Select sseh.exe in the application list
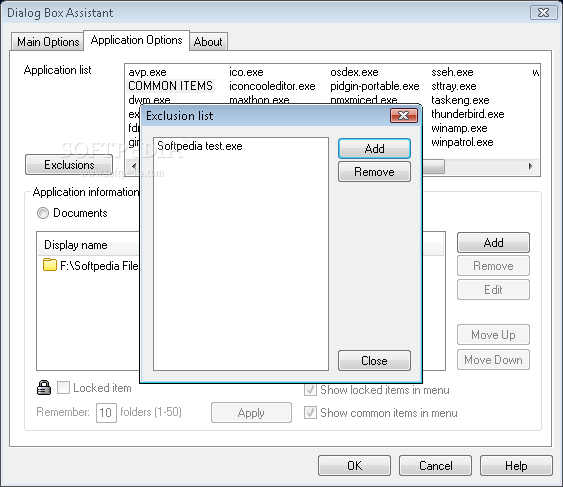The height and width of the screenshot is (487, 563). click(452, 72)
